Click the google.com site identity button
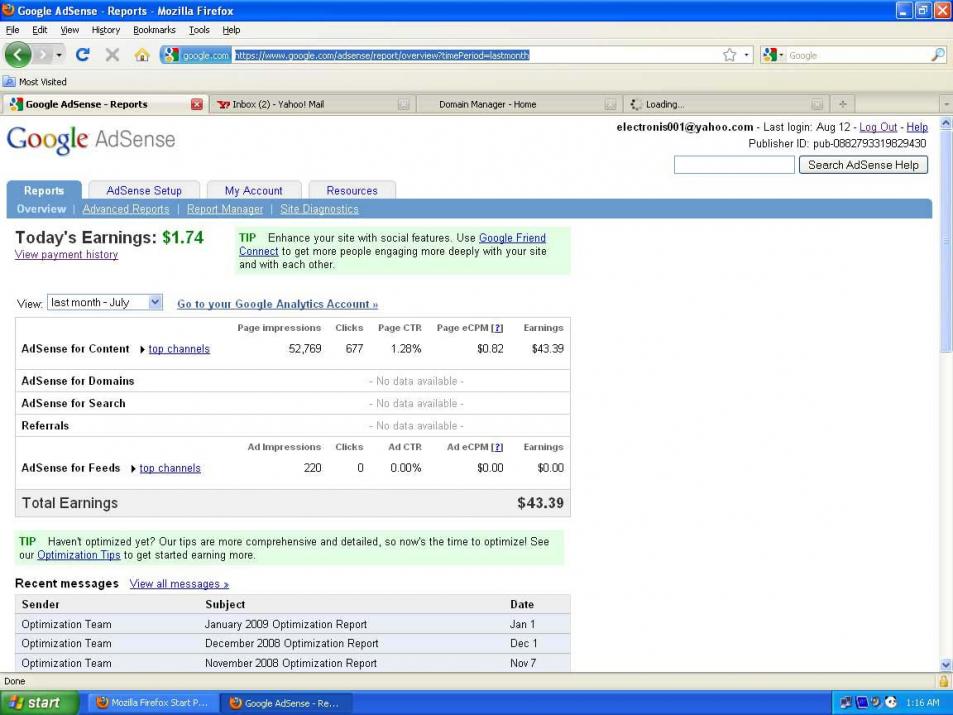Screen dimensions: 953x715 (196, 55)
